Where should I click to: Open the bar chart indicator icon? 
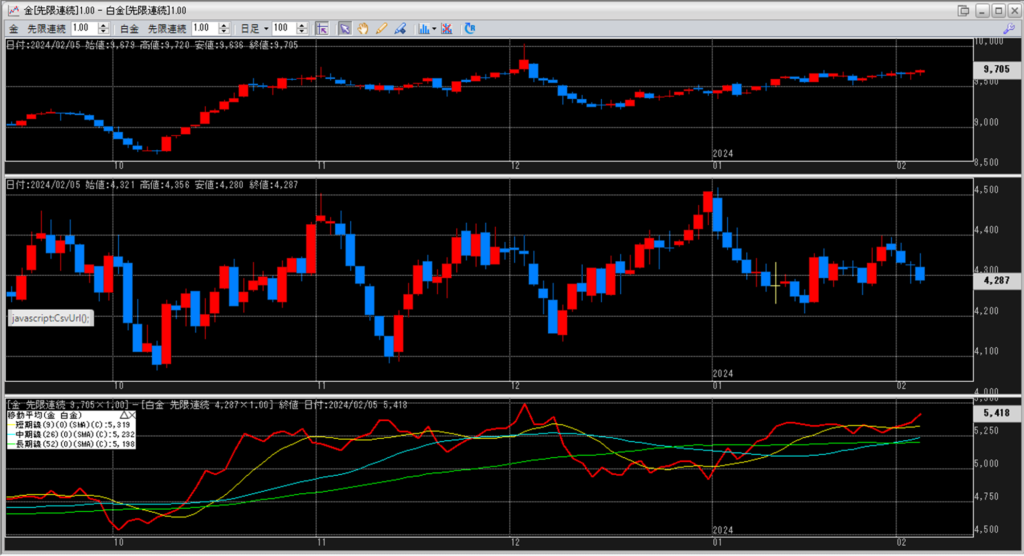coord(423,28)
